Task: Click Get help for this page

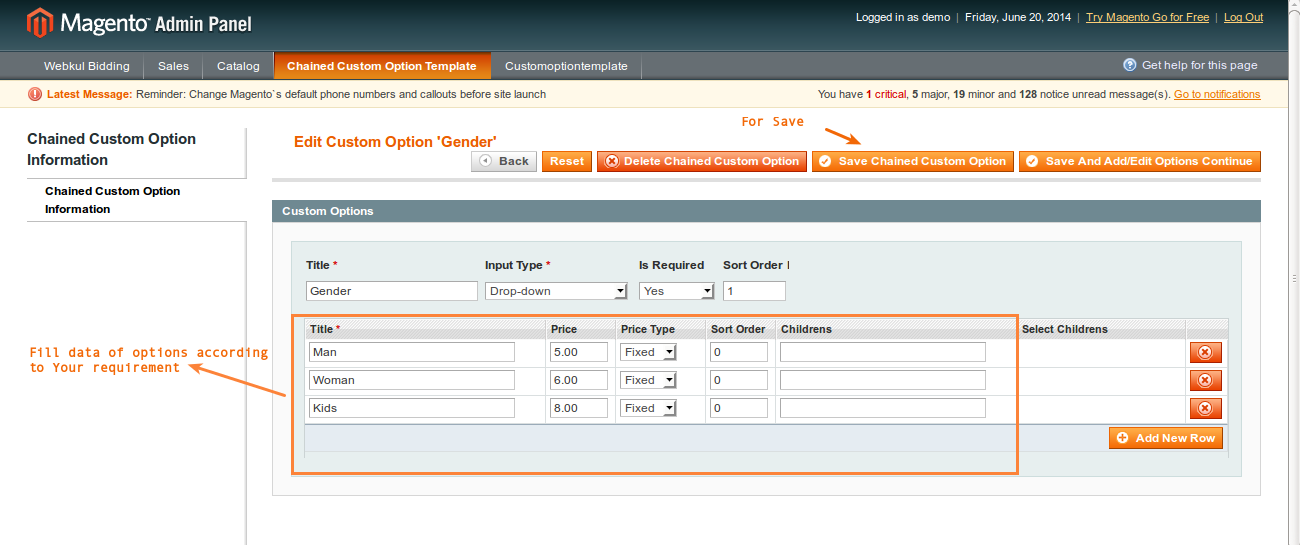Action: click(x=1200, y=65)
